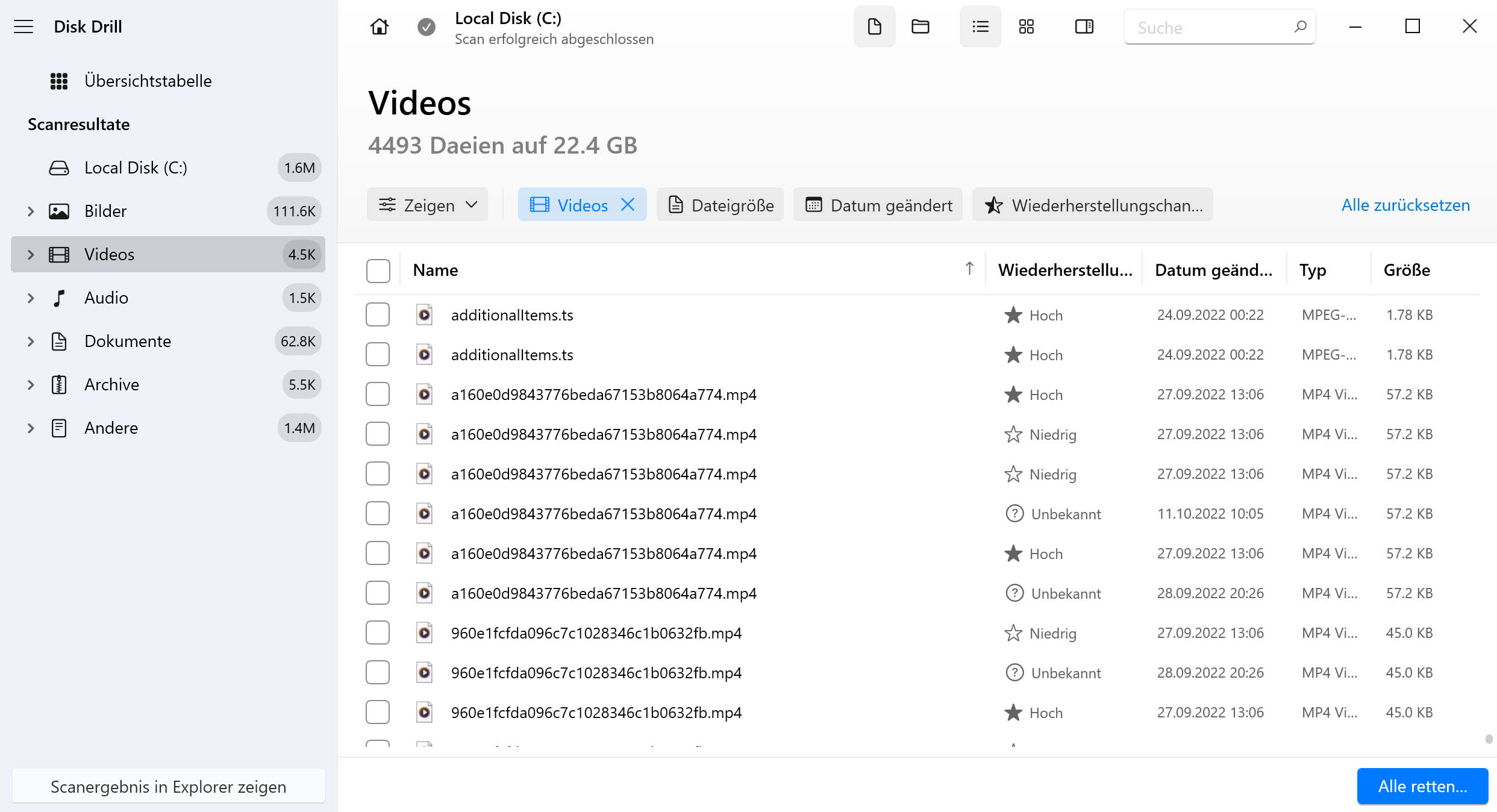Viewport: 1497px width, 812px height.
Task: Open the Datum geändert filter
Action: tap(878, 205)
